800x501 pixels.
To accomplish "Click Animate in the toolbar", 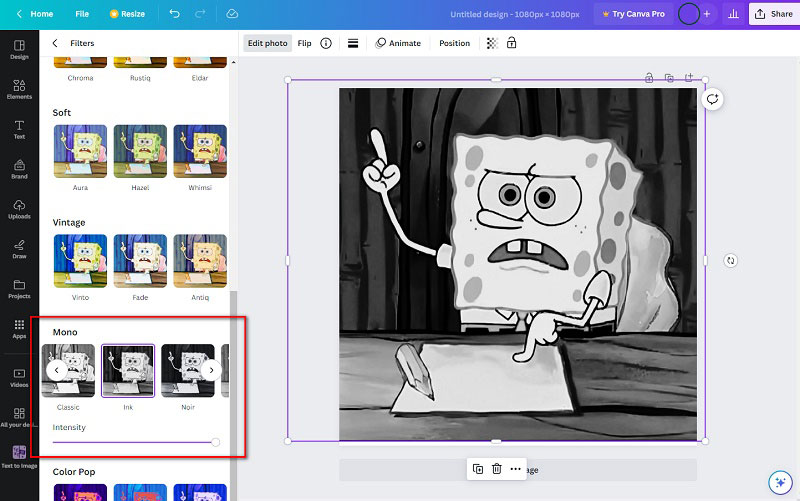I will tap(398, 43).
